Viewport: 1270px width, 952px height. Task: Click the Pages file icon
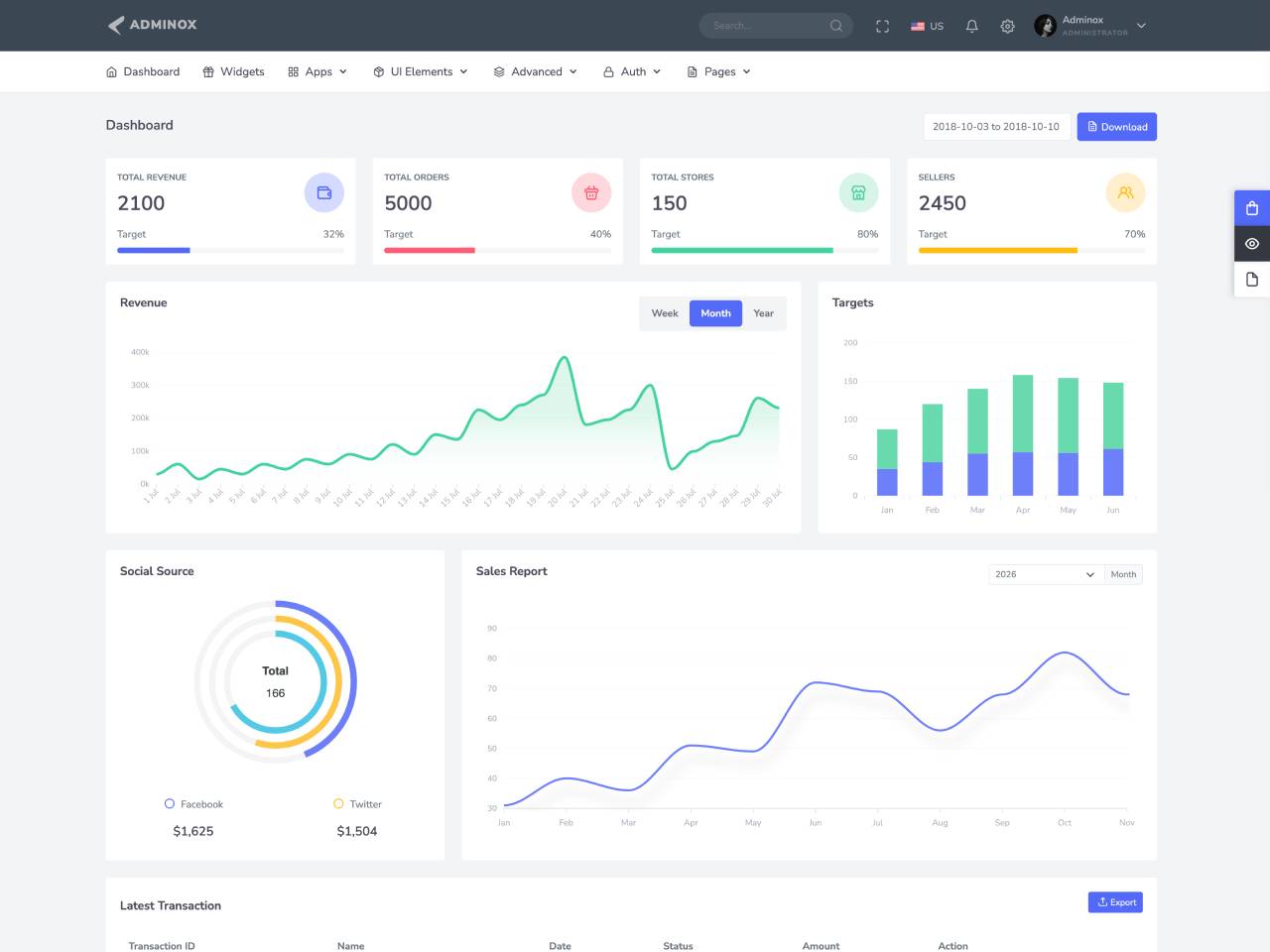(693, 71)
